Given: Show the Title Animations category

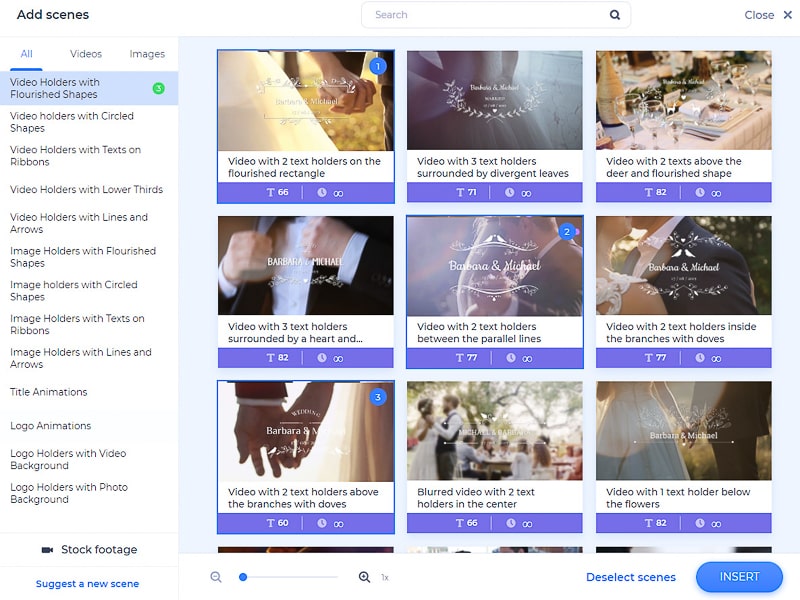Looking at the screenshot, I should tap(89, 392).
